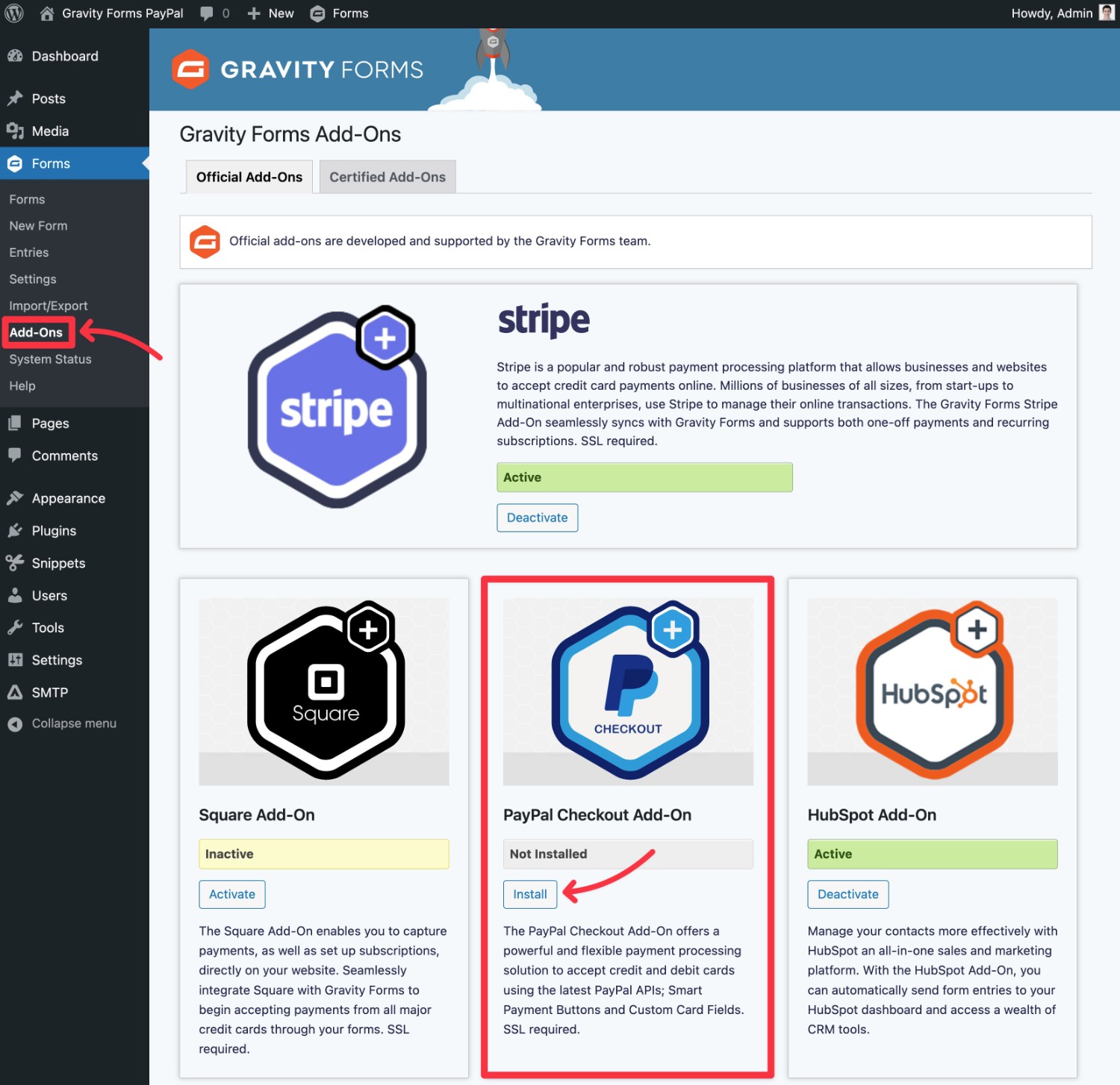
Task: Open the Admin avatar in top right
Action: 1107,13
